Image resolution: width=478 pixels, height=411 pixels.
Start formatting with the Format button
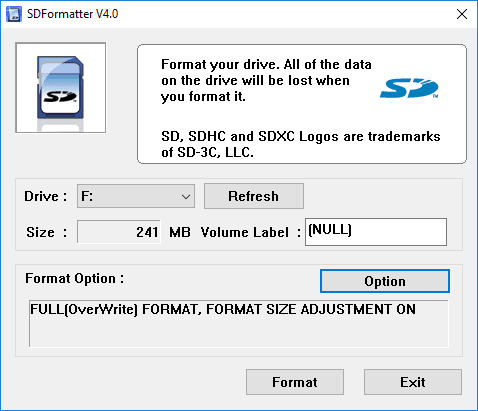point(295,382)
